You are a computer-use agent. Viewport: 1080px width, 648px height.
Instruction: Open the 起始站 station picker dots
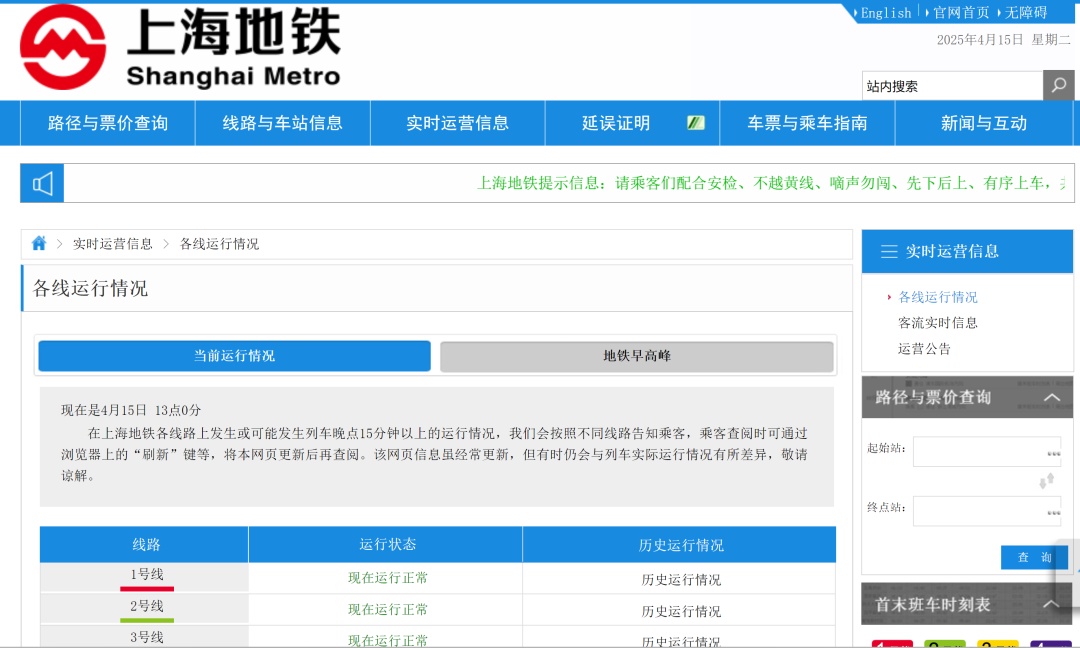point(1053,453)
